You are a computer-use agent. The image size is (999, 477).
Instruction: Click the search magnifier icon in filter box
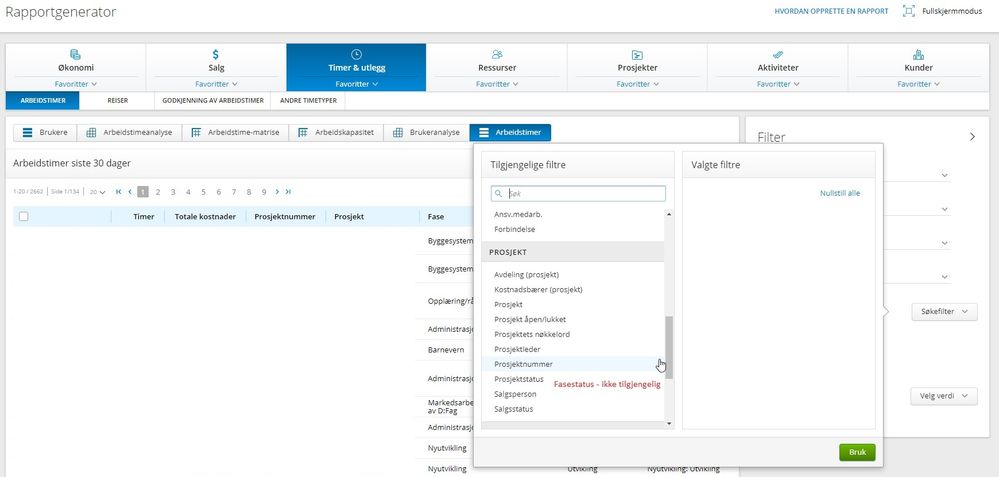tap(498, 194)
